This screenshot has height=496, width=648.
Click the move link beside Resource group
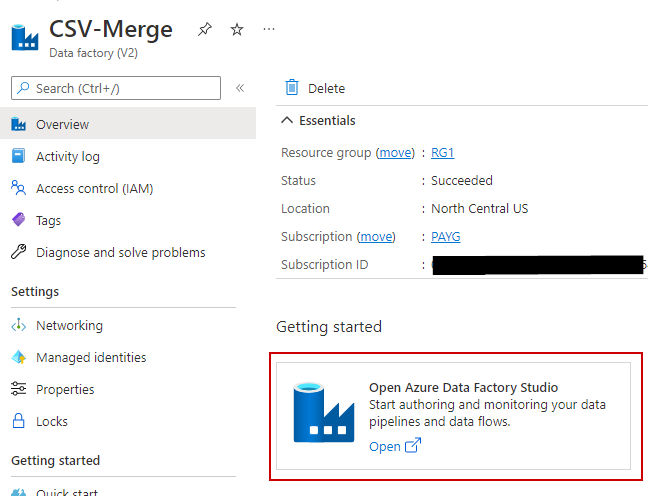395,153
